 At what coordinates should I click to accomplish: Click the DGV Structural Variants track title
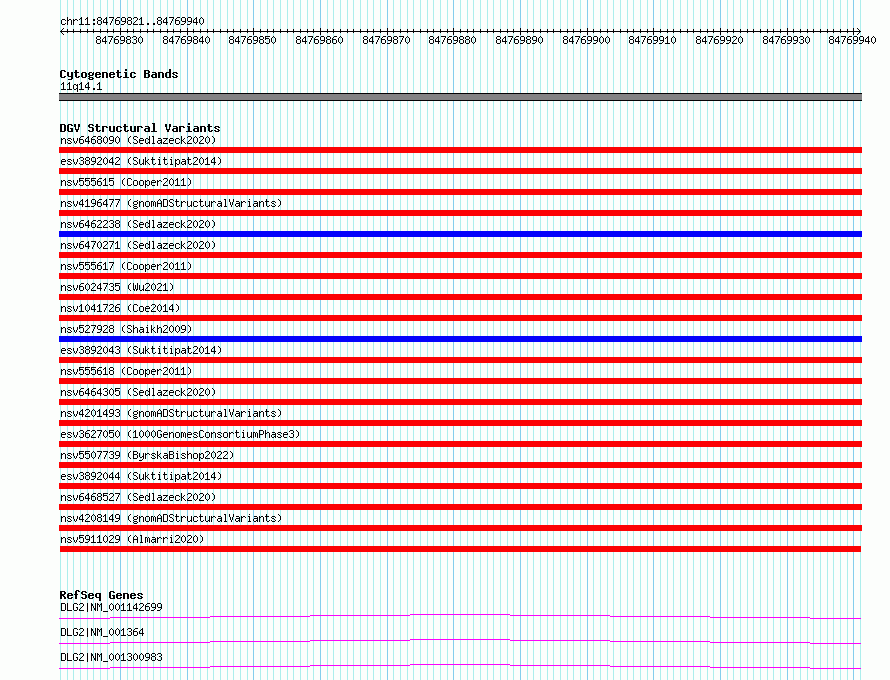click(x=140, y=128)
